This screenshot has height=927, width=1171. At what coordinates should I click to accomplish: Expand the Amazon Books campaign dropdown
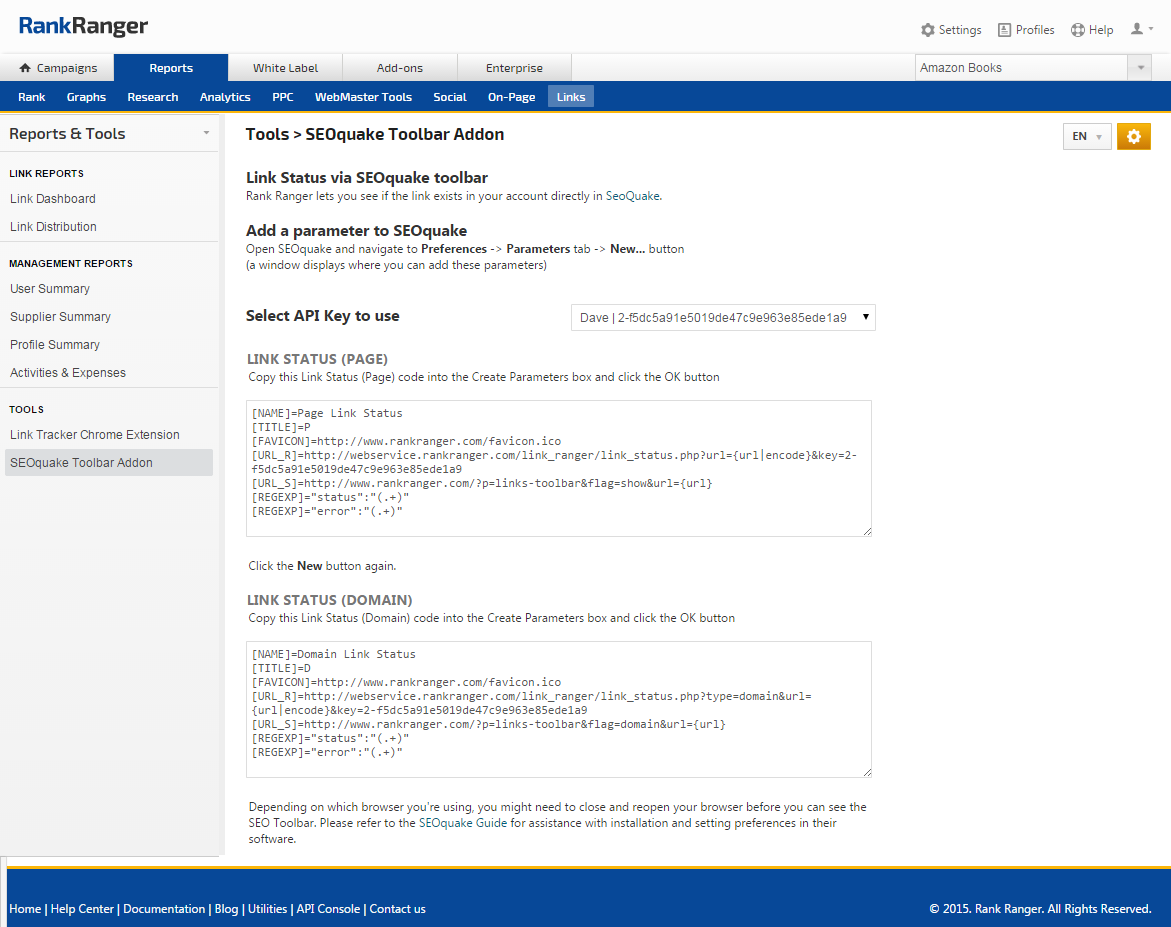[x=1140, y=68]
